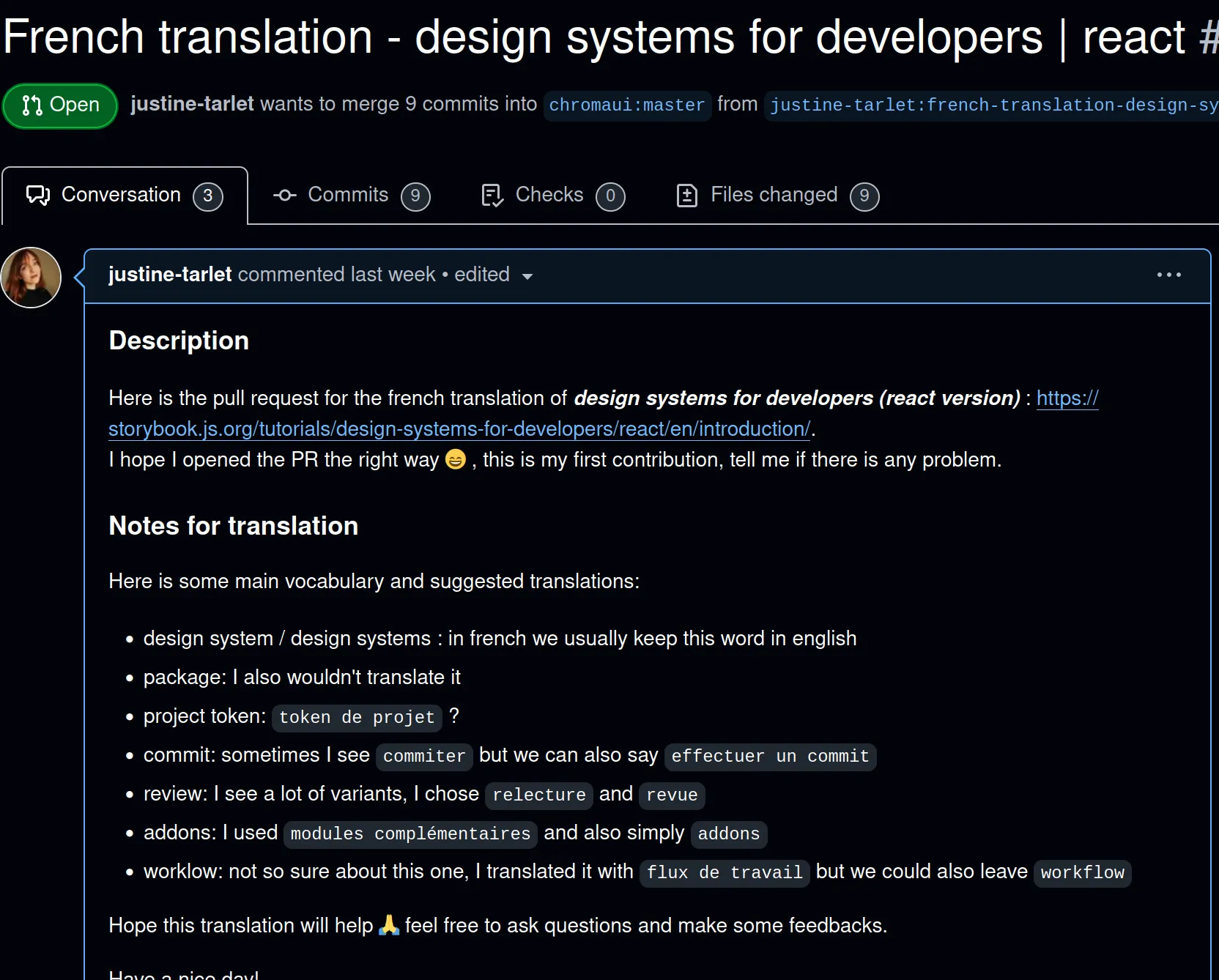The height and width of the screenshot is (980, 1219).
Task: Click the 'design system / design systems' bullet
Action: (x=500, y=639)
